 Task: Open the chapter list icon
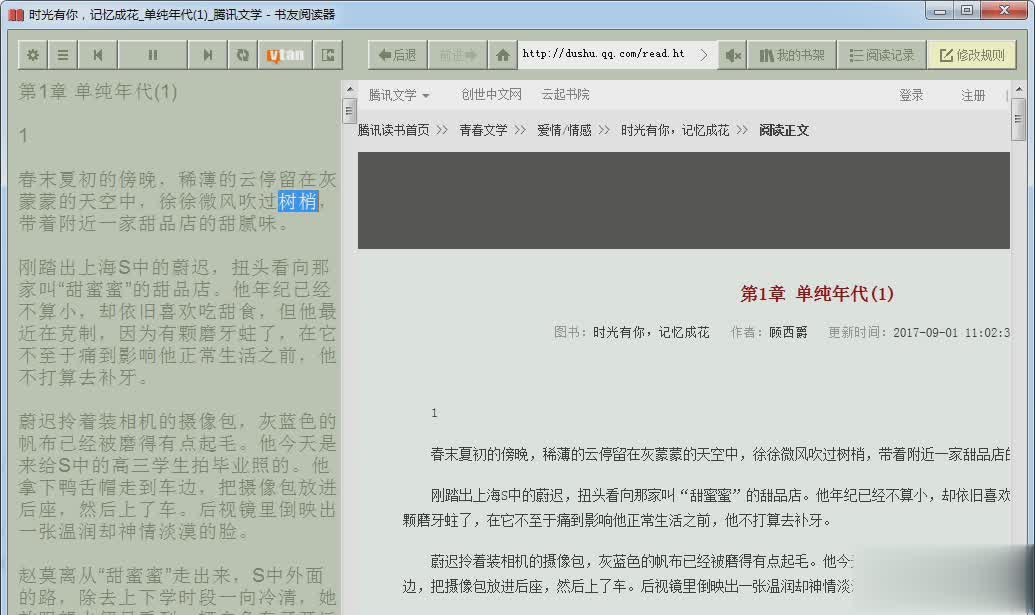click(x=63, y=55)
